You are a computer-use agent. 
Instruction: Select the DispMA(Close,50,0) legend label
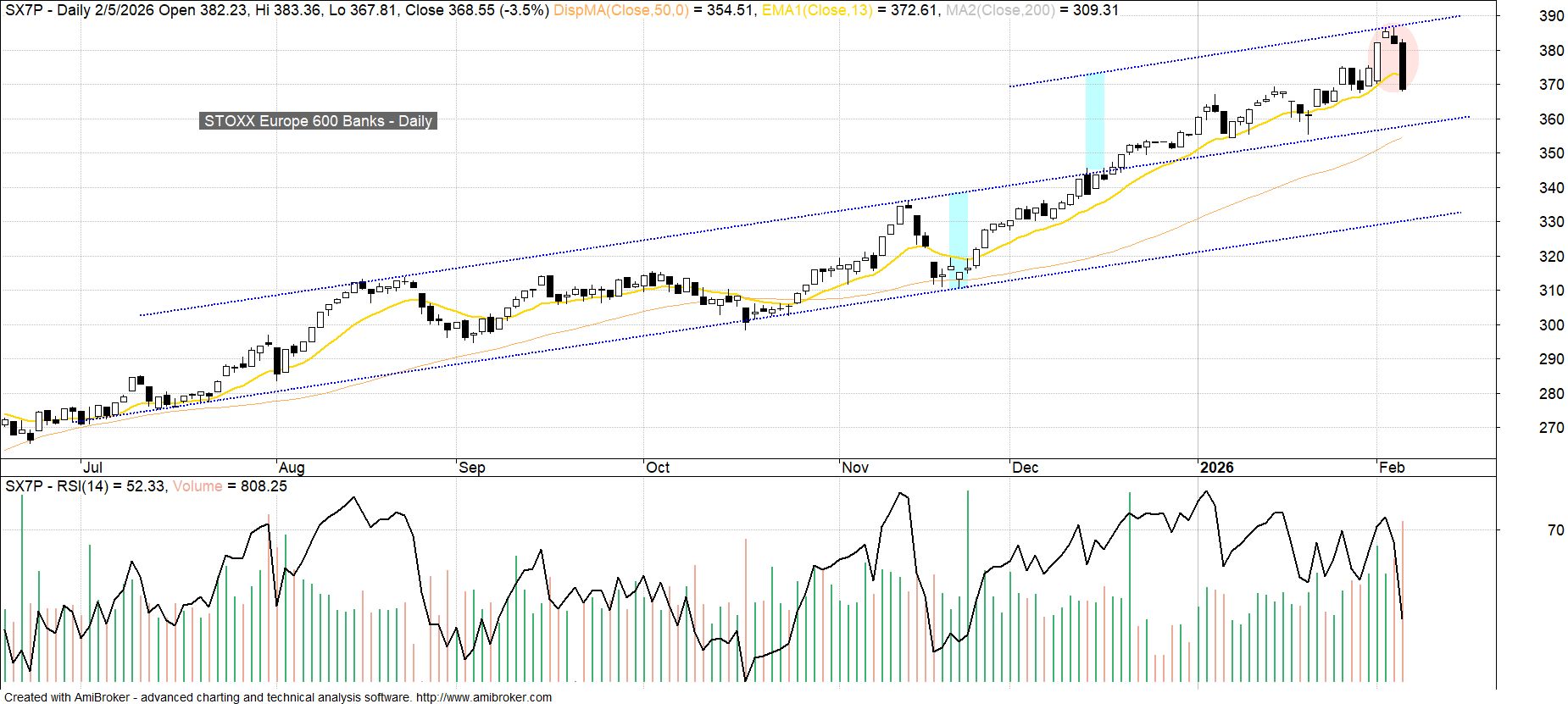tap(620, 10)
